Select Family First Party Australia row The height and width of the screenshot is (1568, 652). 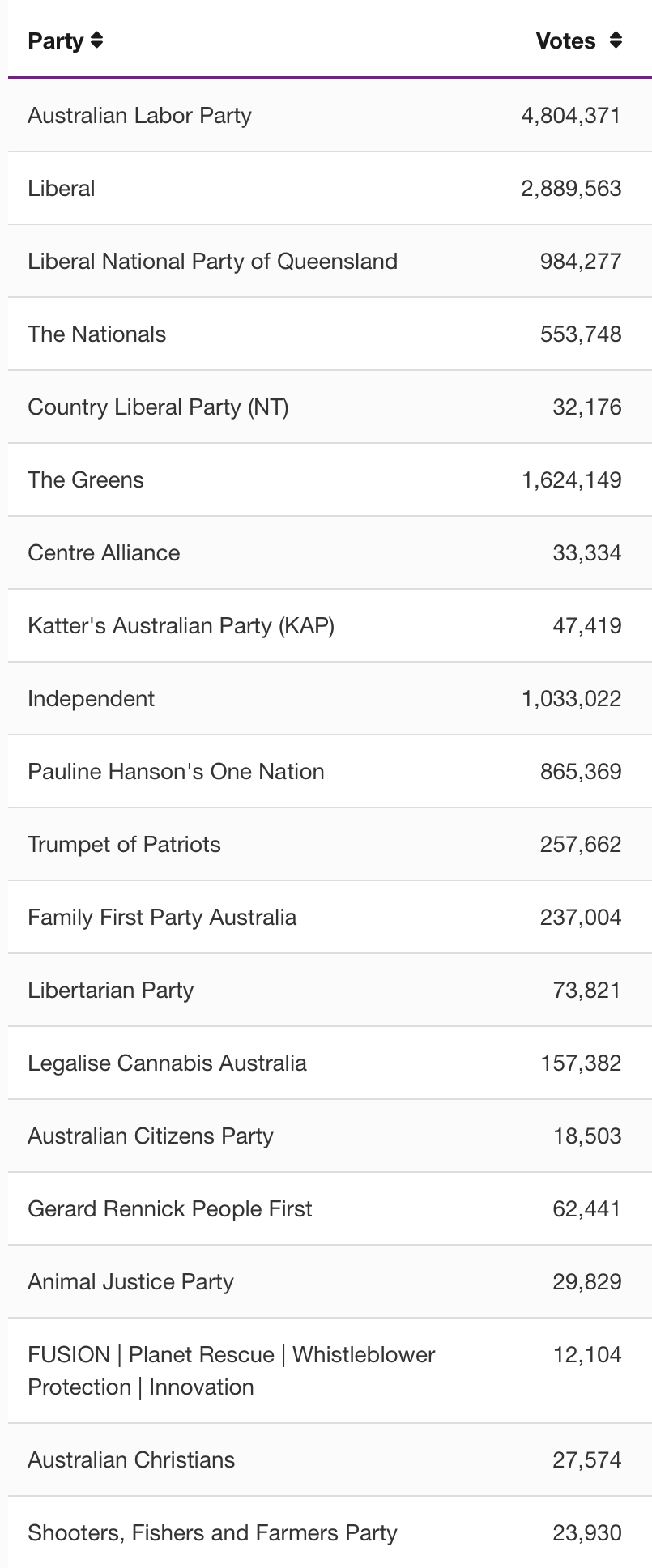tap(330, 917)
